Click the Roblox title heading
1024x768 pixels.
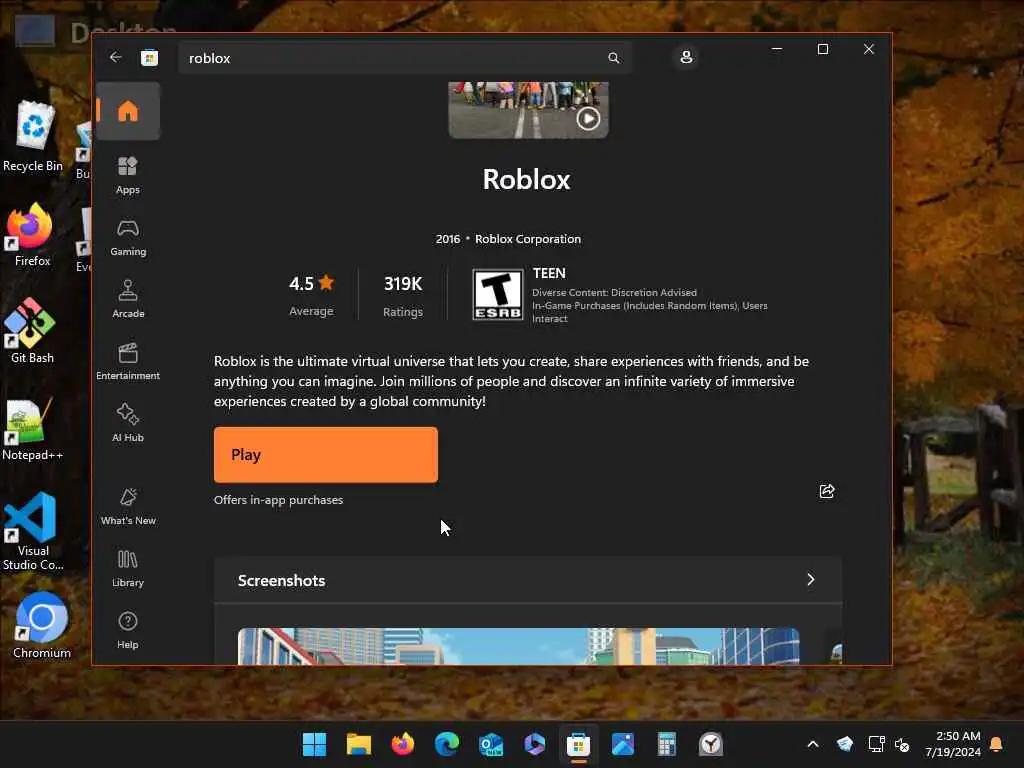click(526, 180)
